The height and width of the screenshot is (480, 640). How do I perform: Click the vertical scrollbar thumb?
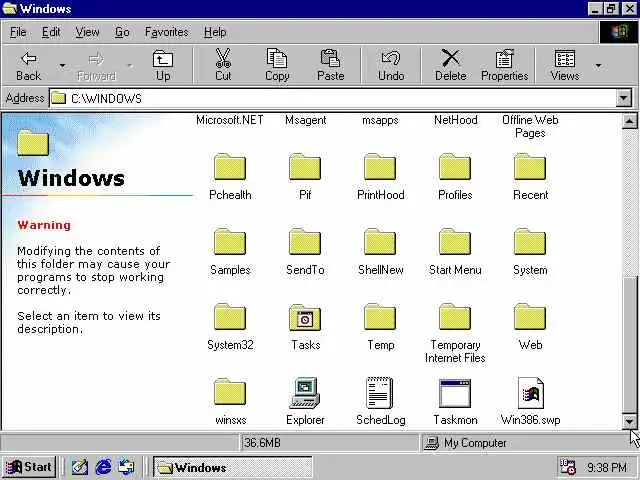coord(629,345)
